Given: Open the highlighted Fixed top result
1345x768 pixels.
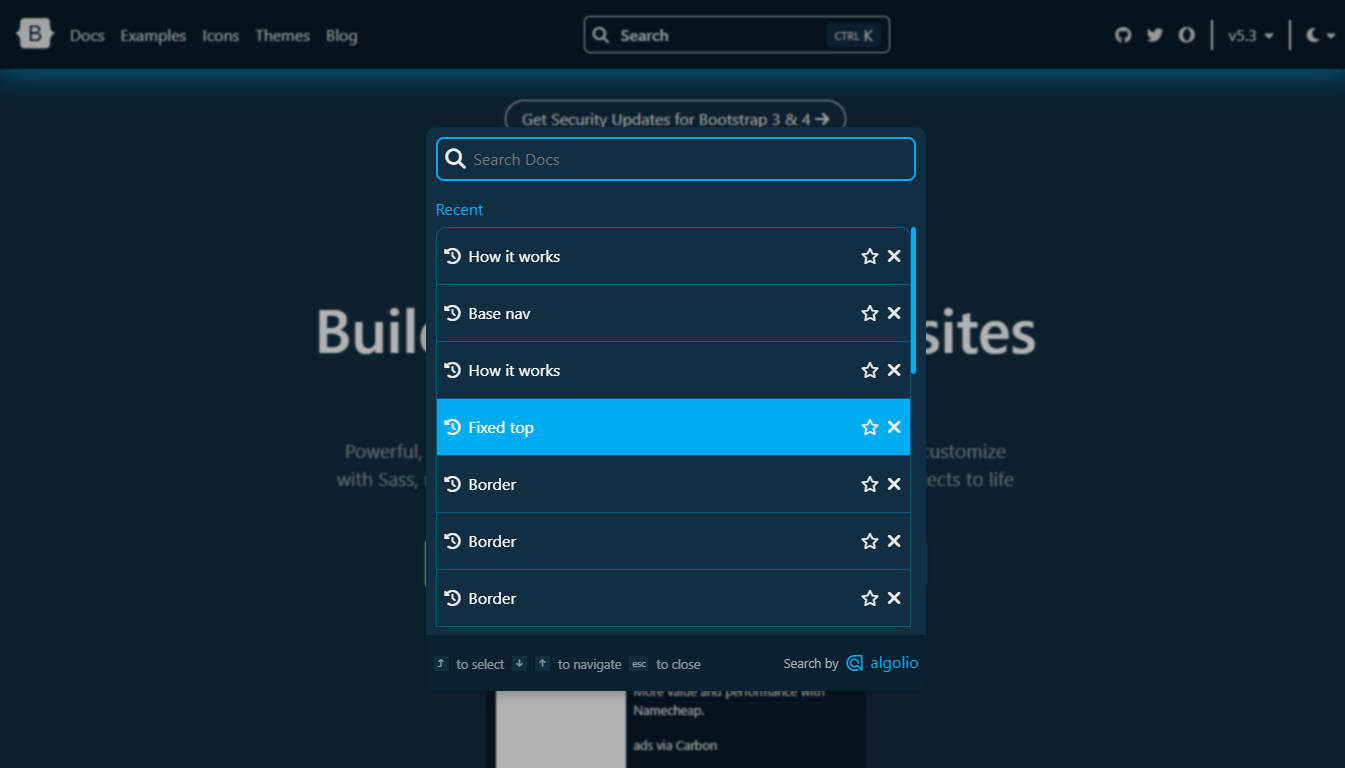Looking at the screenshot, I should tap(673, 427).
